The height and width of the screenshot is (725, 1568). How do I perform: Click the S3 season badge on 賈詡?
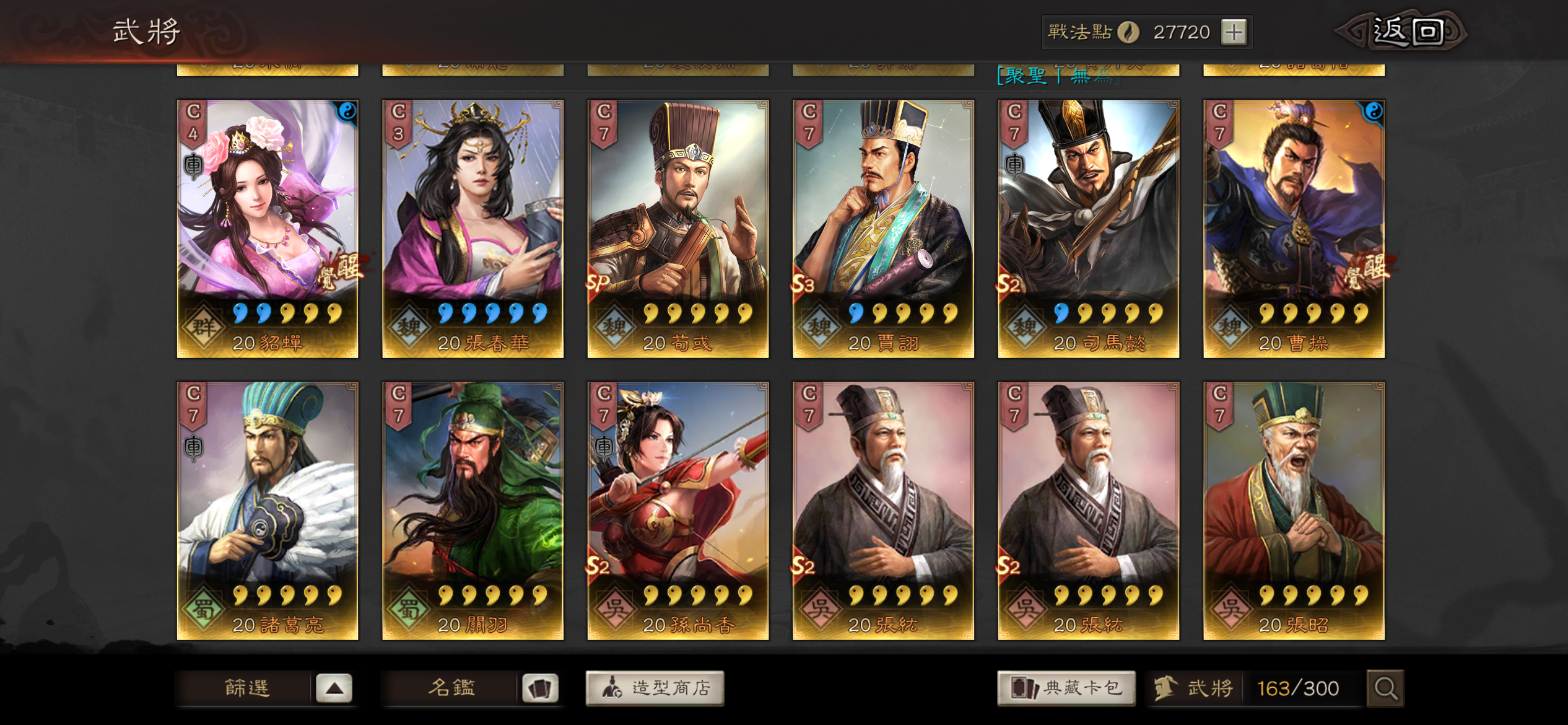(x=803, y=284)
